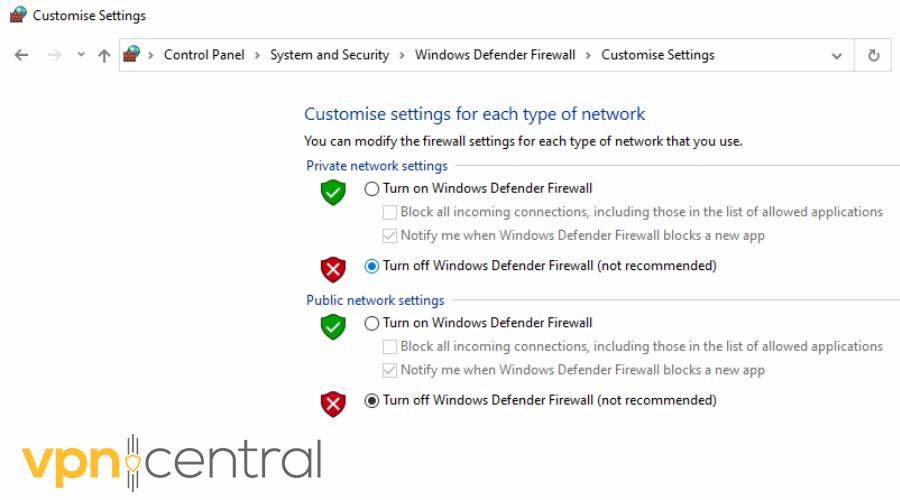Expand chevron after Control Panel in breadcrumb
This screenshot has width=900, height=500.
[x=257, y=56]
